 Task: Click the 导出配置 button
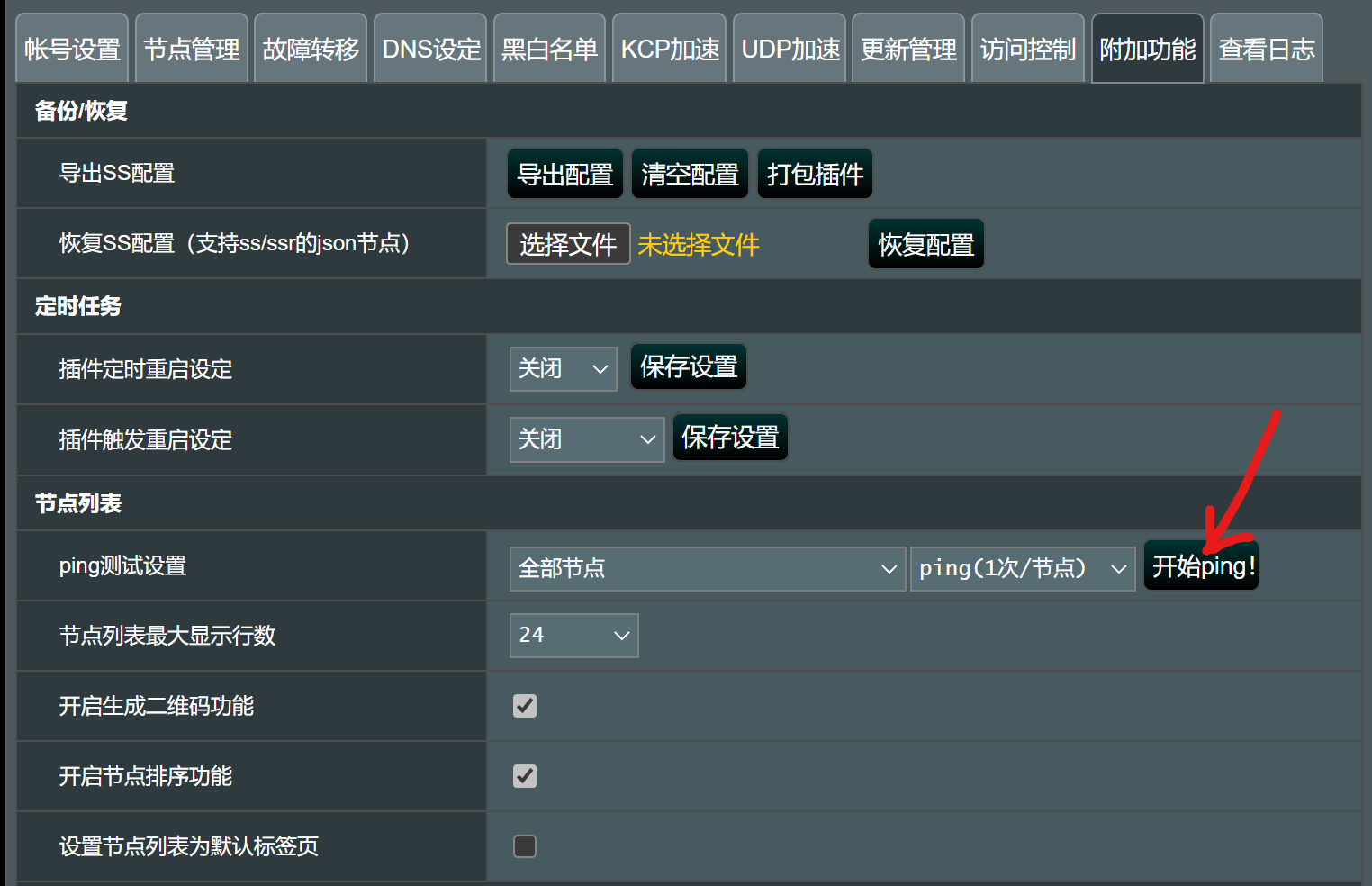click(x=565, y=174)
